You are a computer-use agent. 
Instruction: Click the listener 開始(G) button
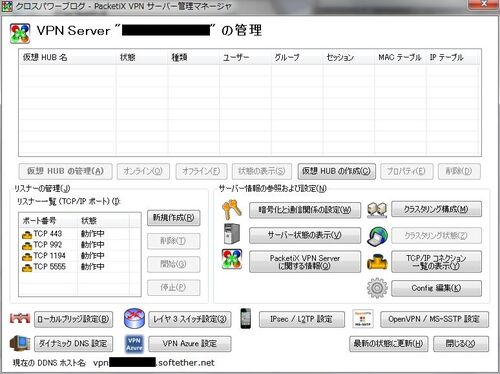coord(174,264)
